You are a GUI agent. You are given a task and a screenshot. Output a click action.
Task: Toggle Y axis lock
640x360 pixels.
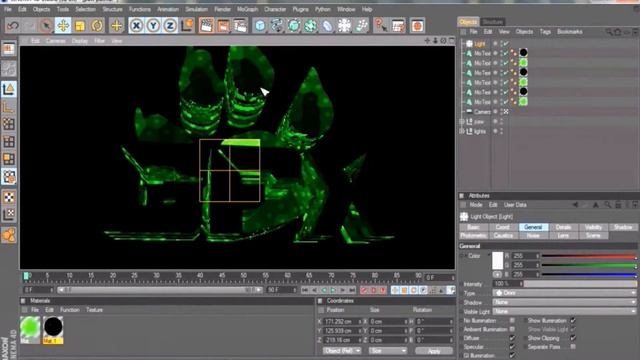[x=153, y=26]
